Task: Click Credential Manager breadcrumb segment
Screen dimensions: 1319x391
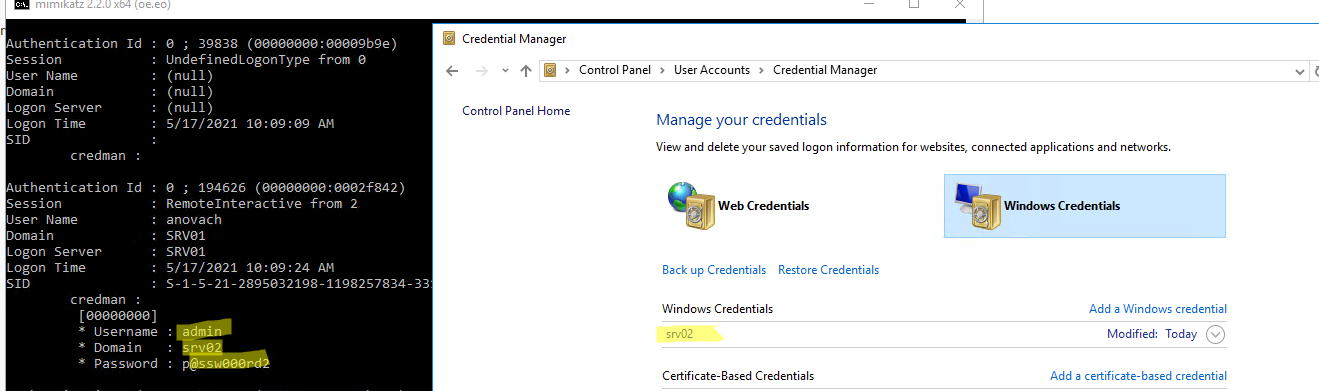Action: [825, 70]
